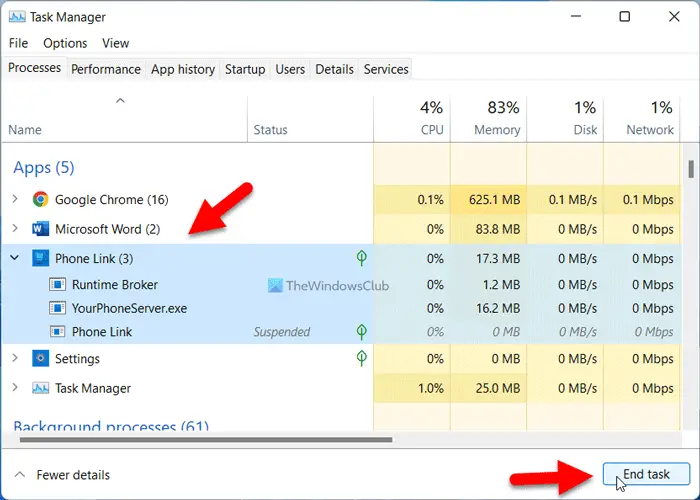The width and height of the screenshot is (700, 500).
Task: Click the End task button
Action: 646,474
